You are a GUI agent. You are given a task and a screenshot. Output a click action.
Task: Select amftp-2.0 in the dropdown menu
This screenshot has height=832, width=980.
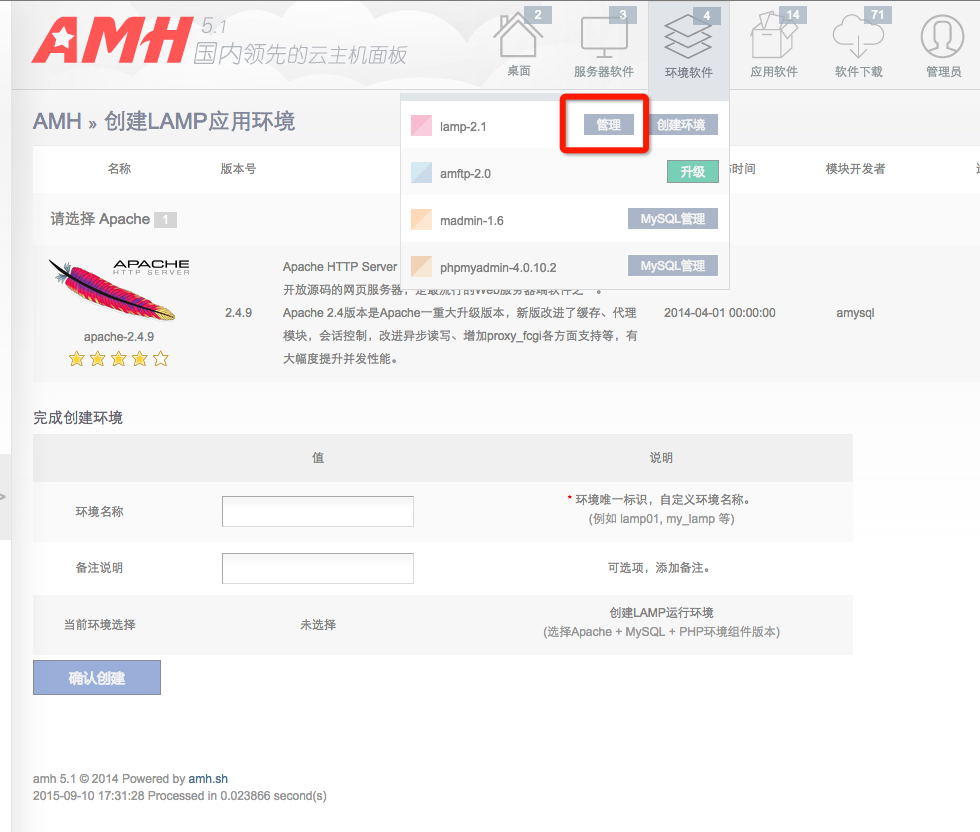tap(465, 174)
